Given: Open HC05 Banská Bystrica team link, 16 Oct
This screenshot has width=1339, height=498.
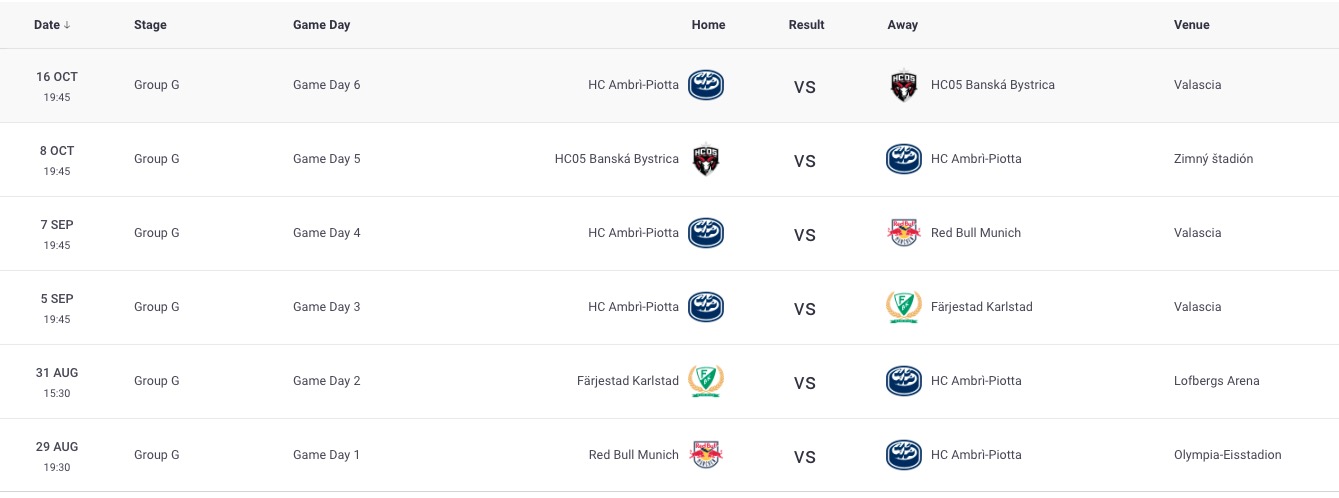Looking at the screenshot, I should tap(992, 85).
